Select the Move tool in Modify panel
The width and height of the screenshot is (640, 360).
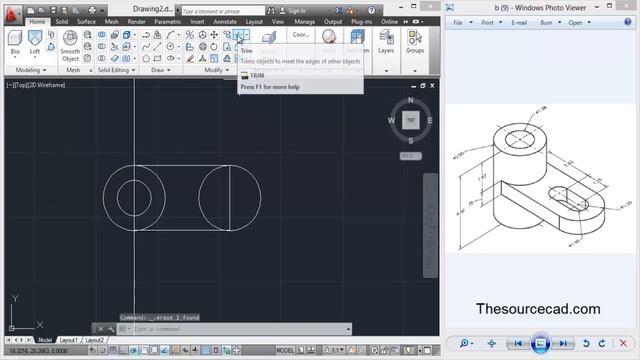(214, 35)
